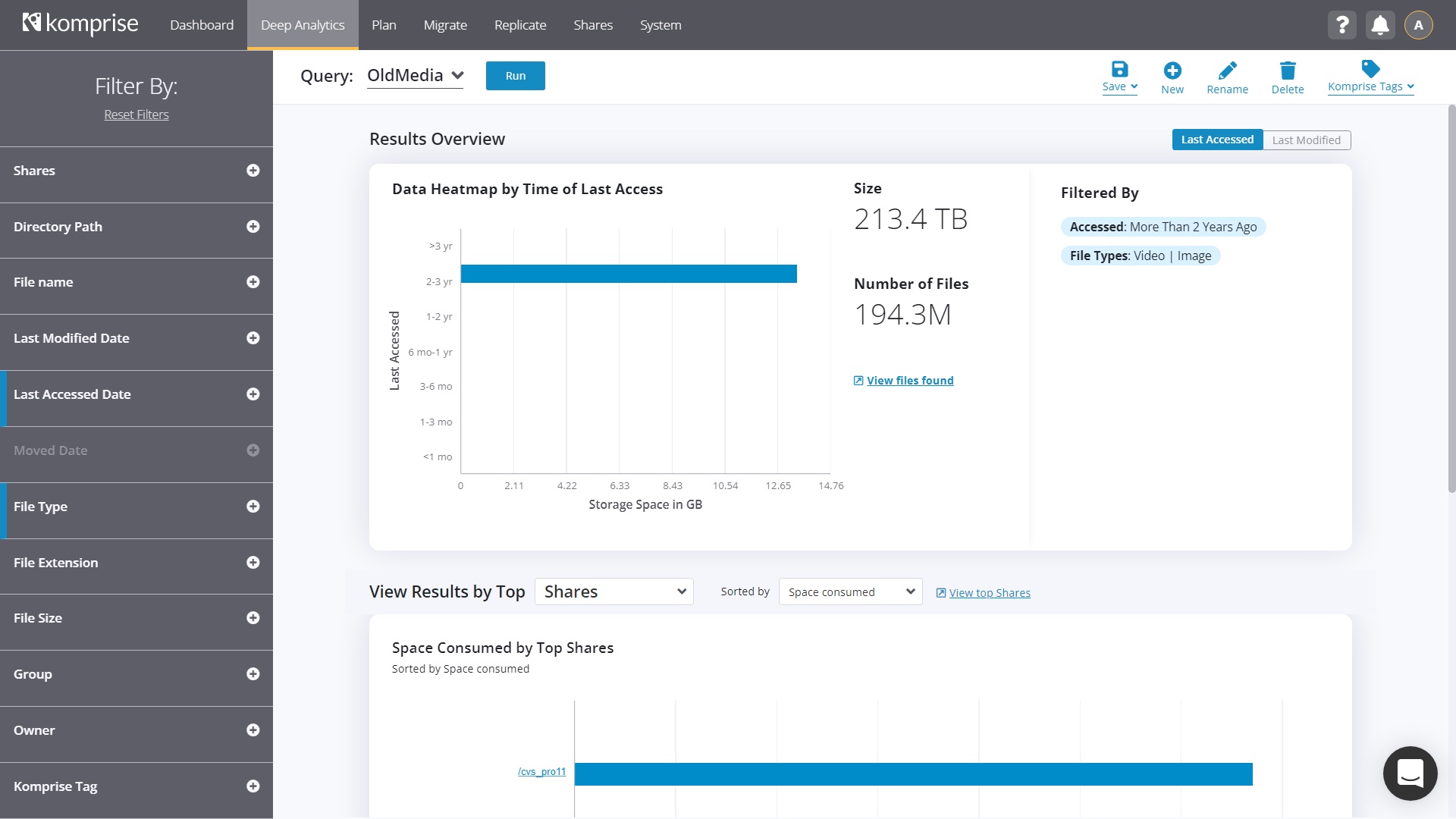This screenshot has height=819, width=1456.
Task: Click the View files found link
Action: 909,381
